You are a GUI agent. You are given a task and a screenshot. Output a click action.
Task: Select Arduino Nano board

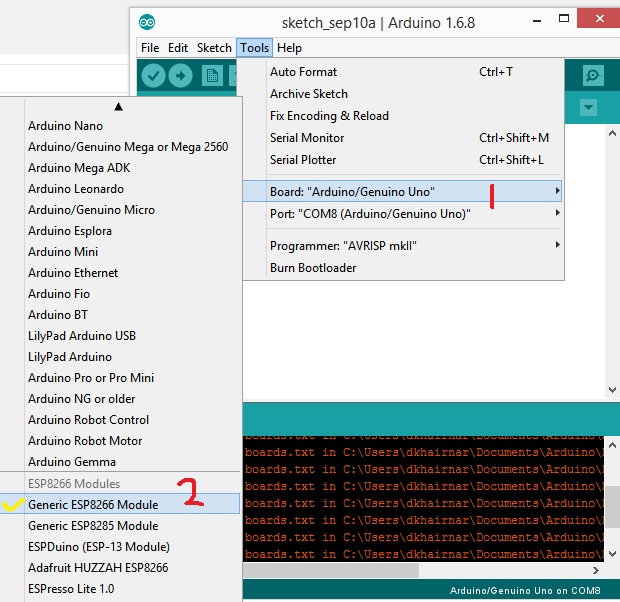(120, 126)
